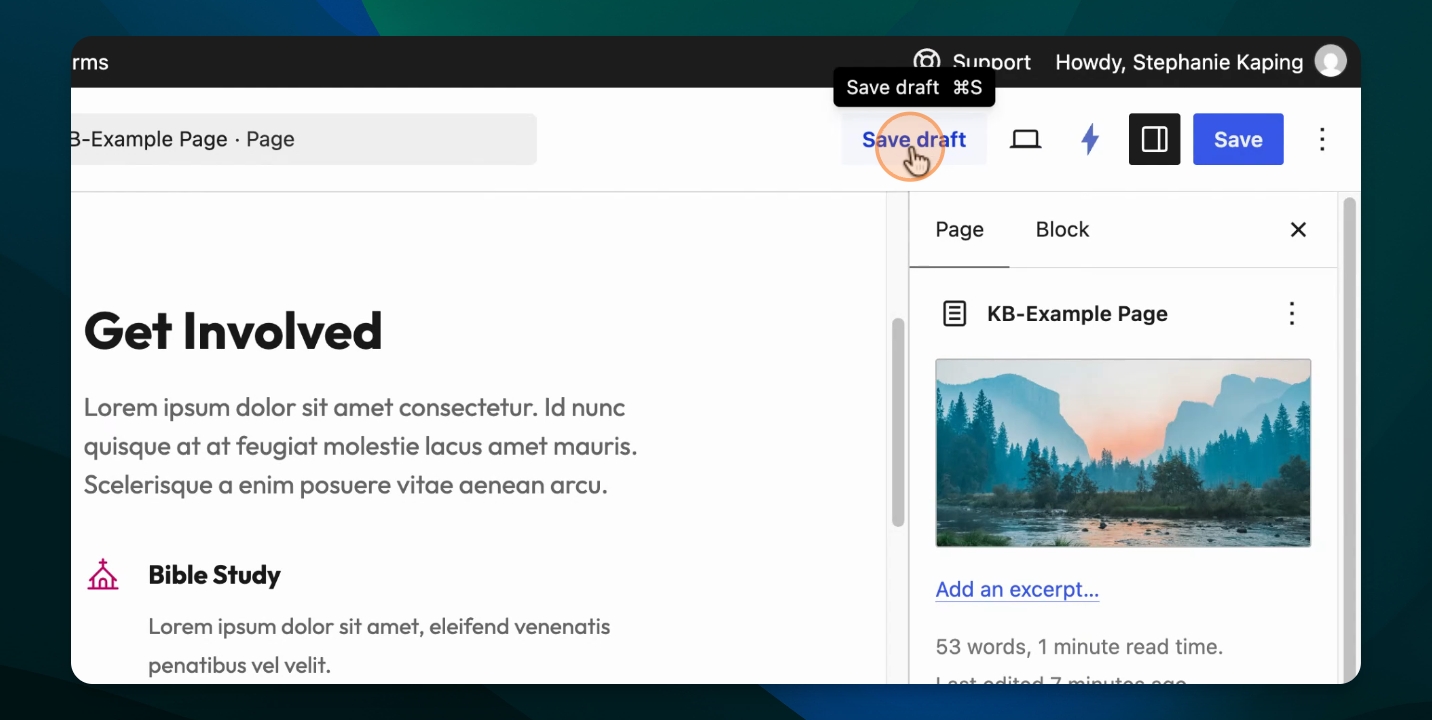Switch to the Block tab

[x=1062, y=230]
